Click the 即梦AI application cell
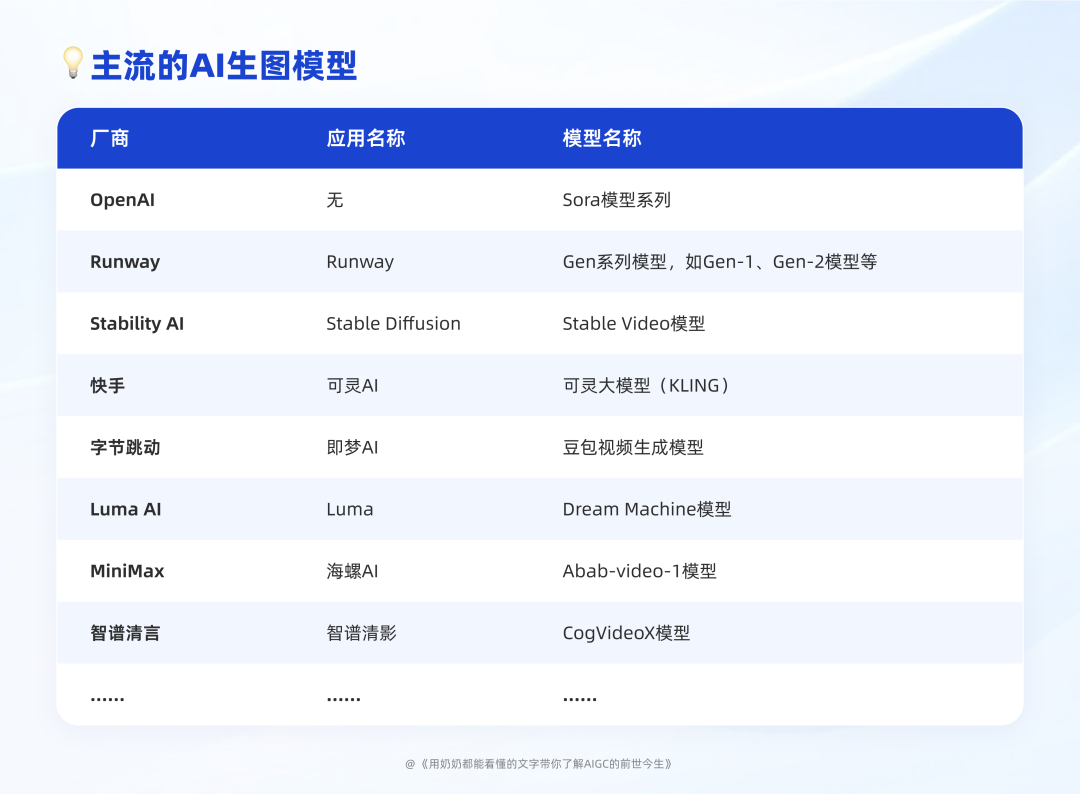The height and width of the screenshot is (794, 1080). (x=352, y=448)
